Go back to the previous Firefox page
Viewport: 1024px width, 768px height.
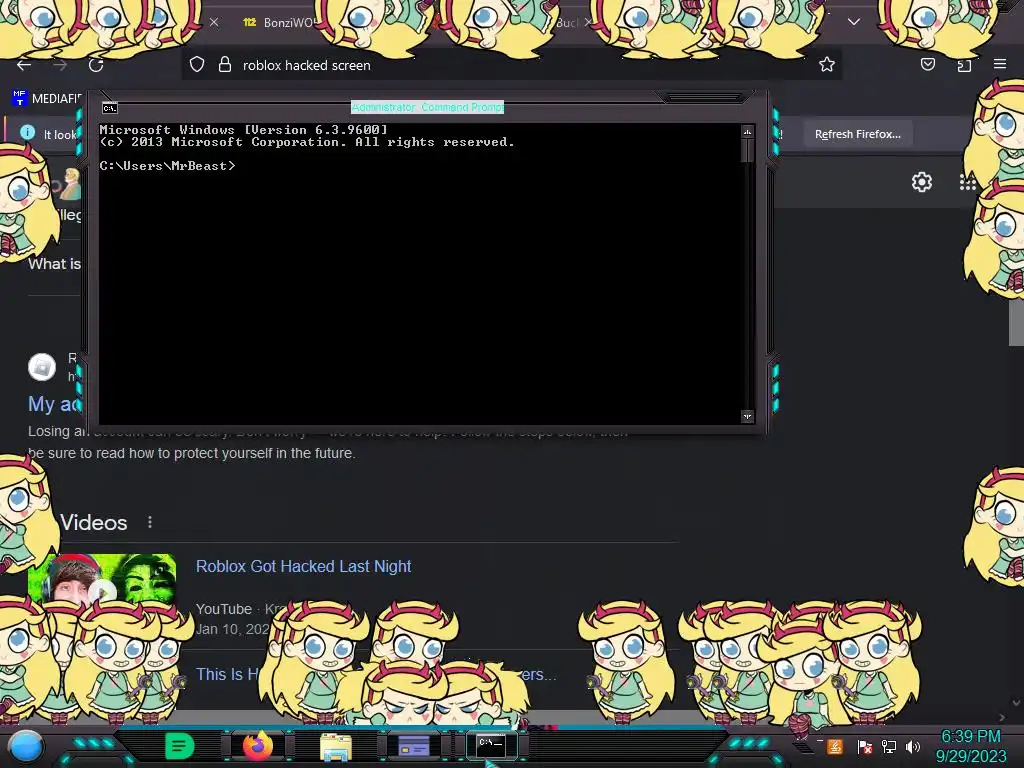pos(24,65)
